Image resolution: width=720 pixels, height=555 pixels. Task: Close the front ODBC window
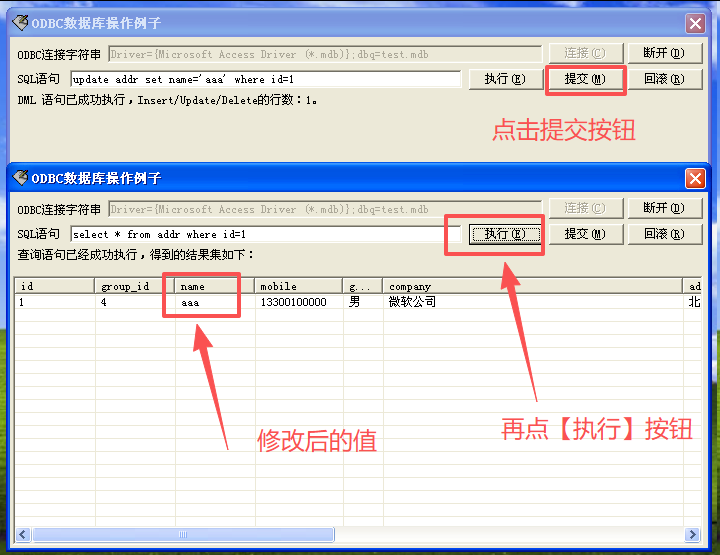pyautogui.click(x=695, y=179)
